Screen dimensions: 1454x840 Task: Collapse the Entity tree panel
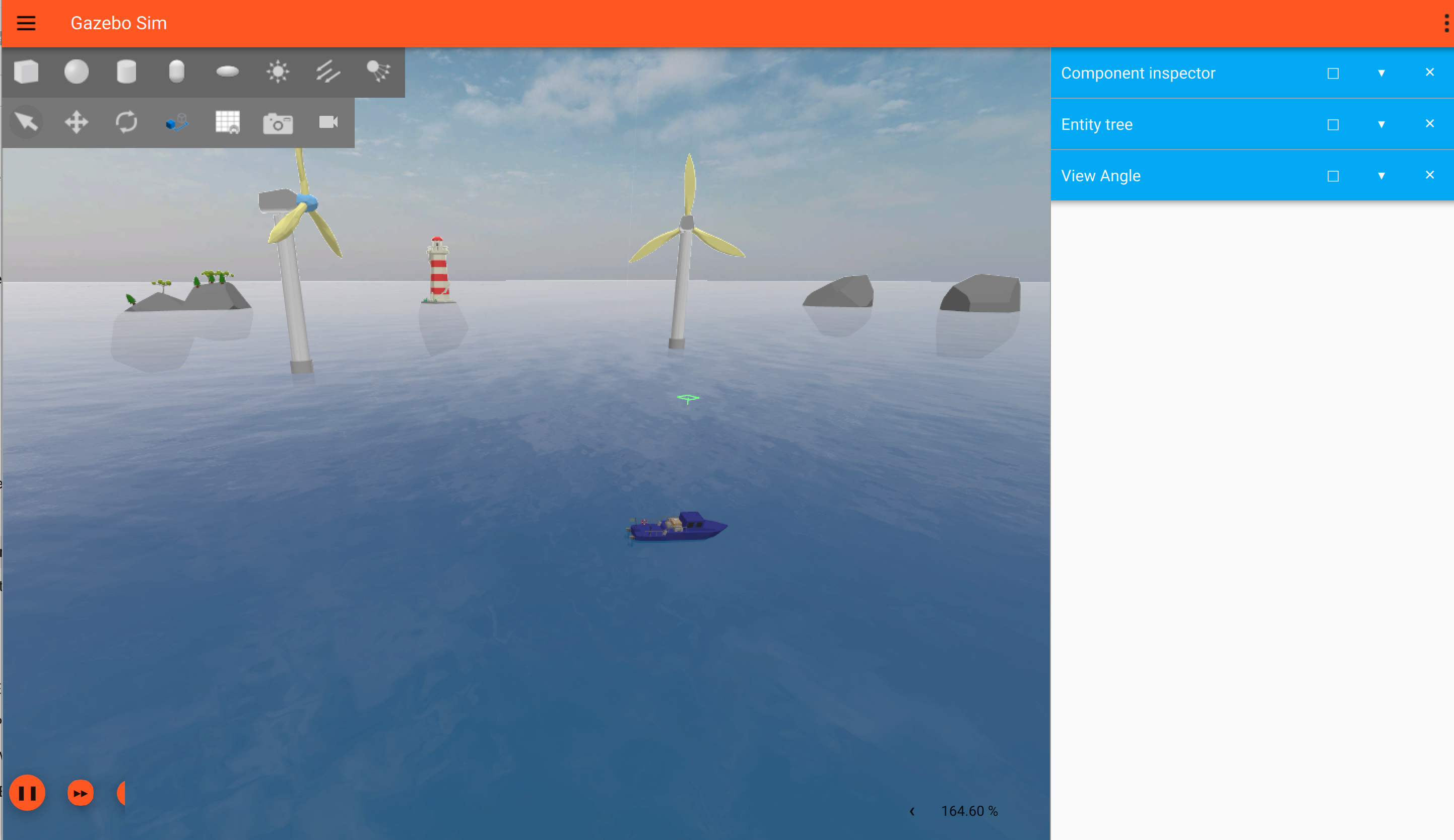[x=1381, y=124]
